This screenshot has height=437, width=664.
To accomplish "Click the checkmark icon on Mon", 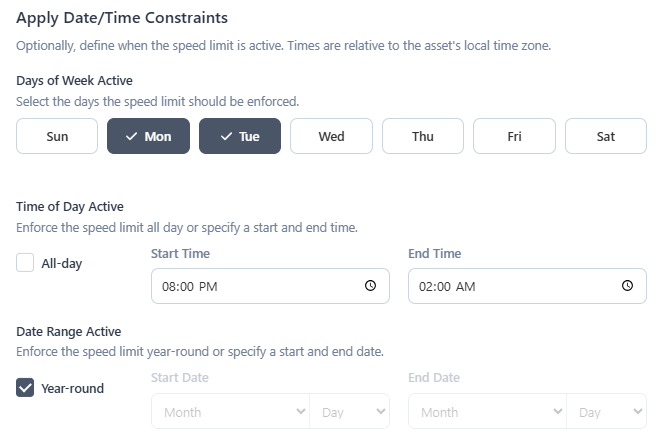I will [132, 136].
